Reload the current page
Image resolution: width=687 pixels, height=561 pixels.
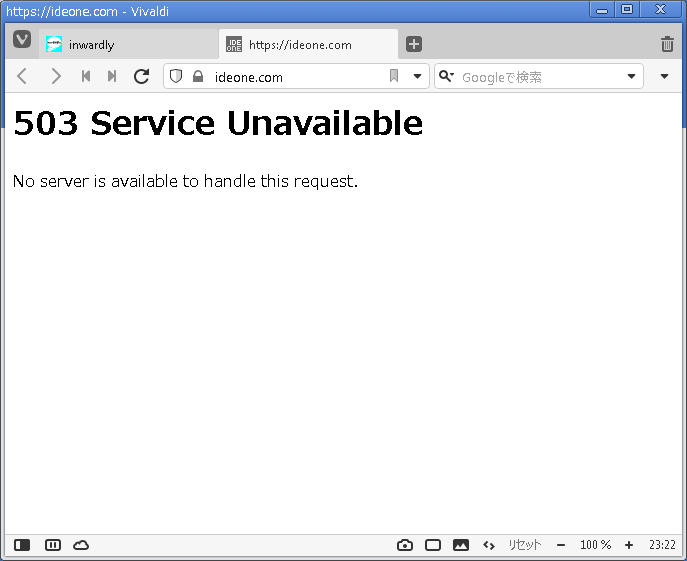[142, 76]
